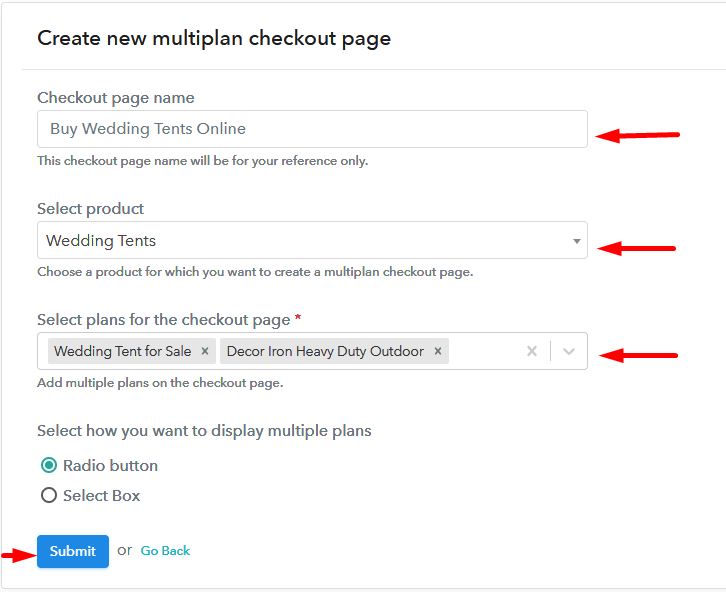Follow the Go Back link
726x592 pixels.
click(165, 551)
